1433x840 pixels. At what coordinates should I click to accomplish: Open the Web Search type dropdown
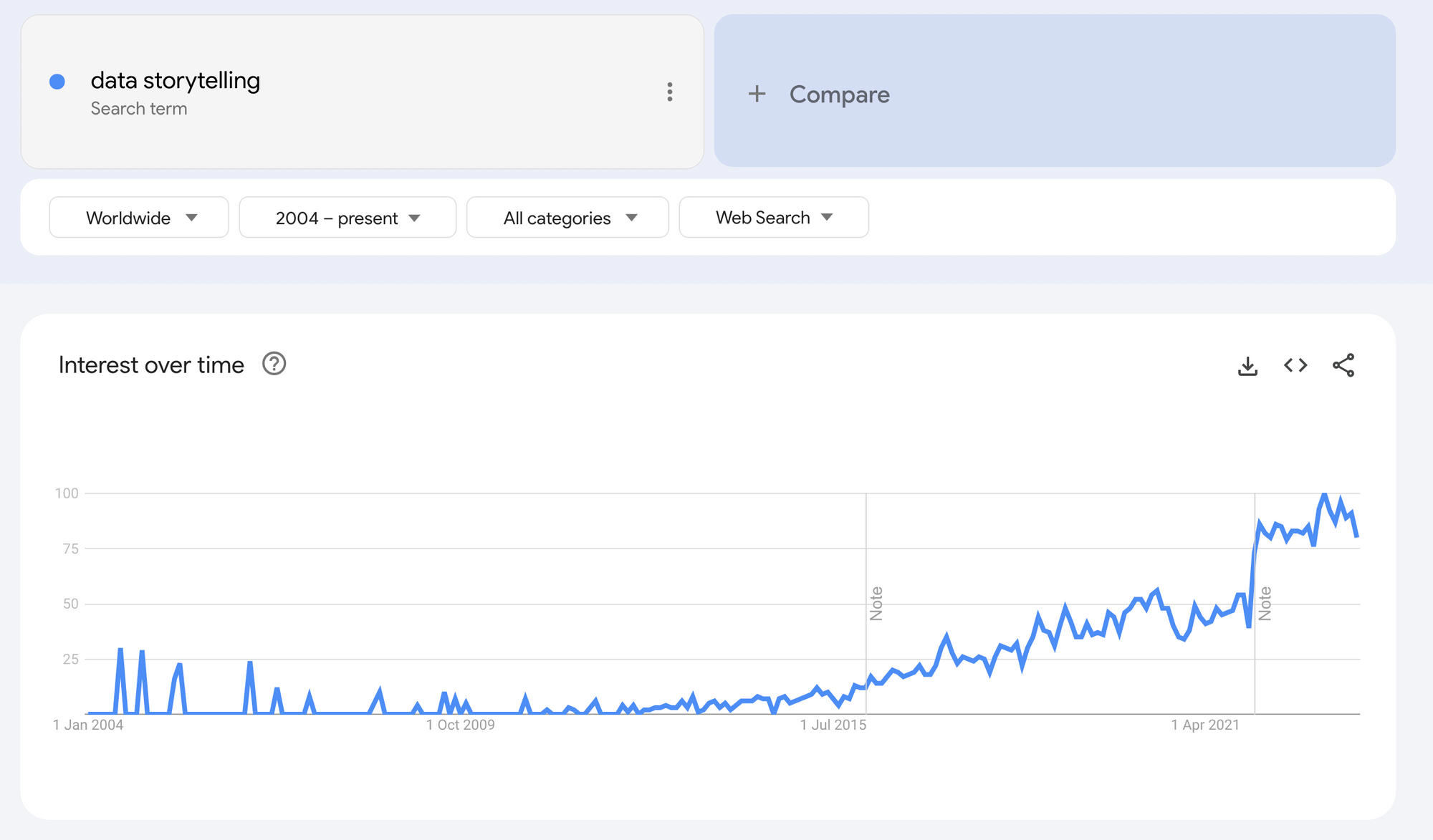click(x=774, y=218)
